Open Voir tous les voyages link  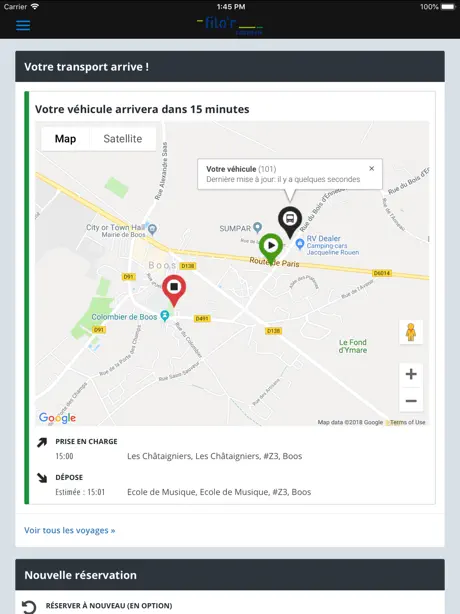[70, 530]
